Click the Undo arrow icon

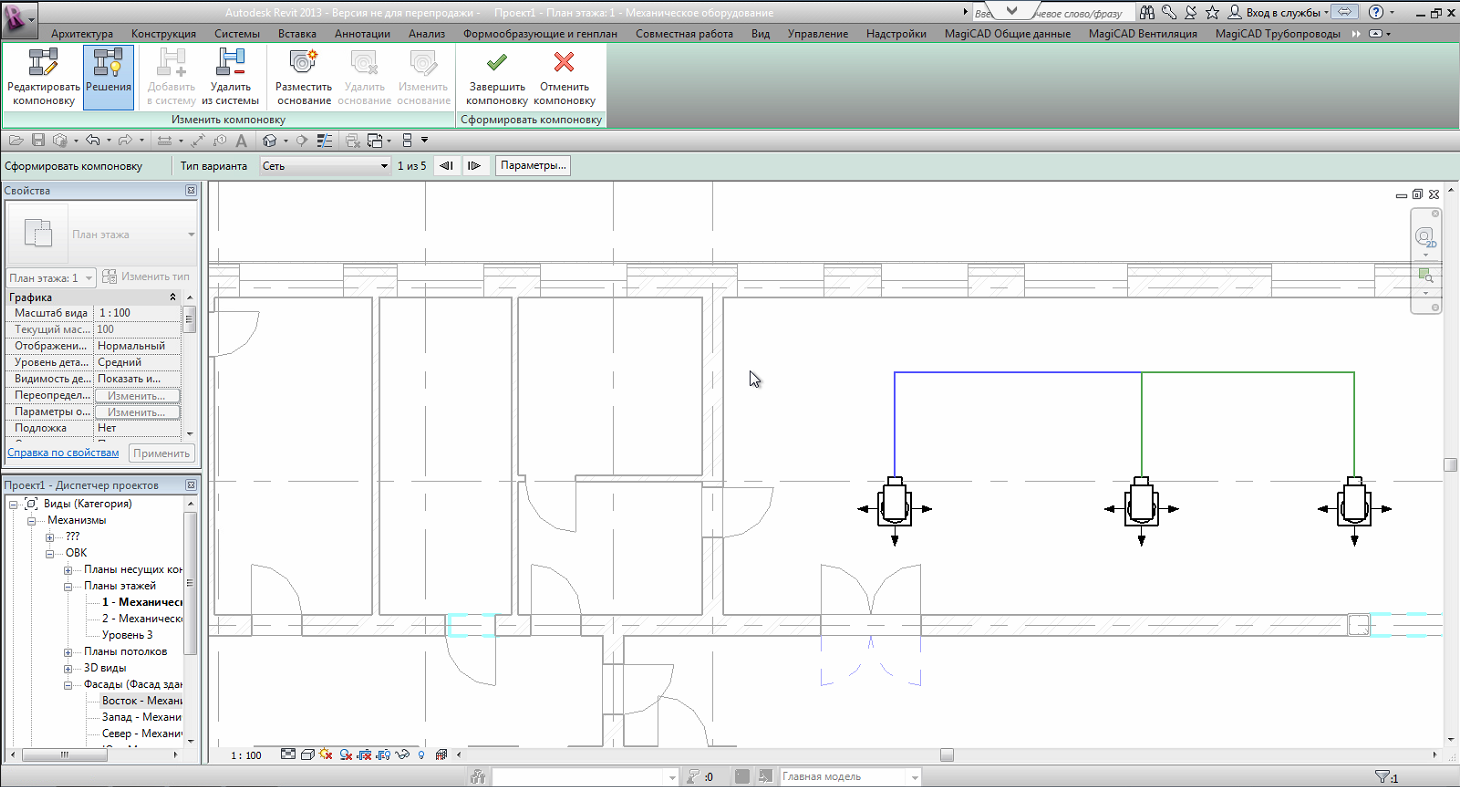coord(93,140)
